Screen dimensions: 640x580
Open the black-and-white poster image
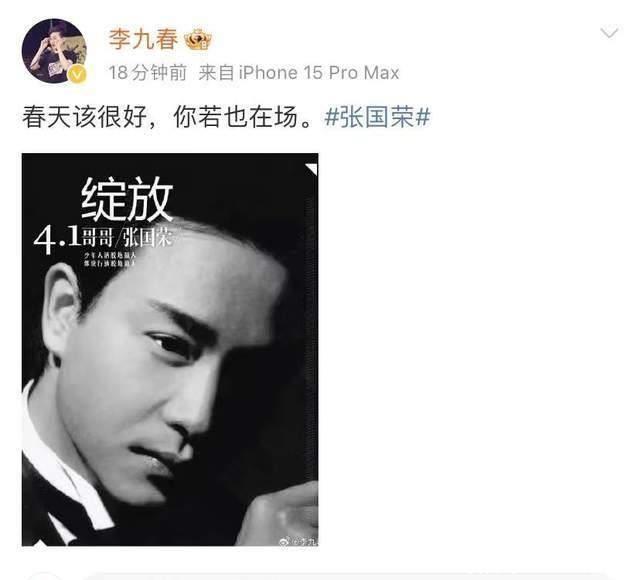pos(170,349)
